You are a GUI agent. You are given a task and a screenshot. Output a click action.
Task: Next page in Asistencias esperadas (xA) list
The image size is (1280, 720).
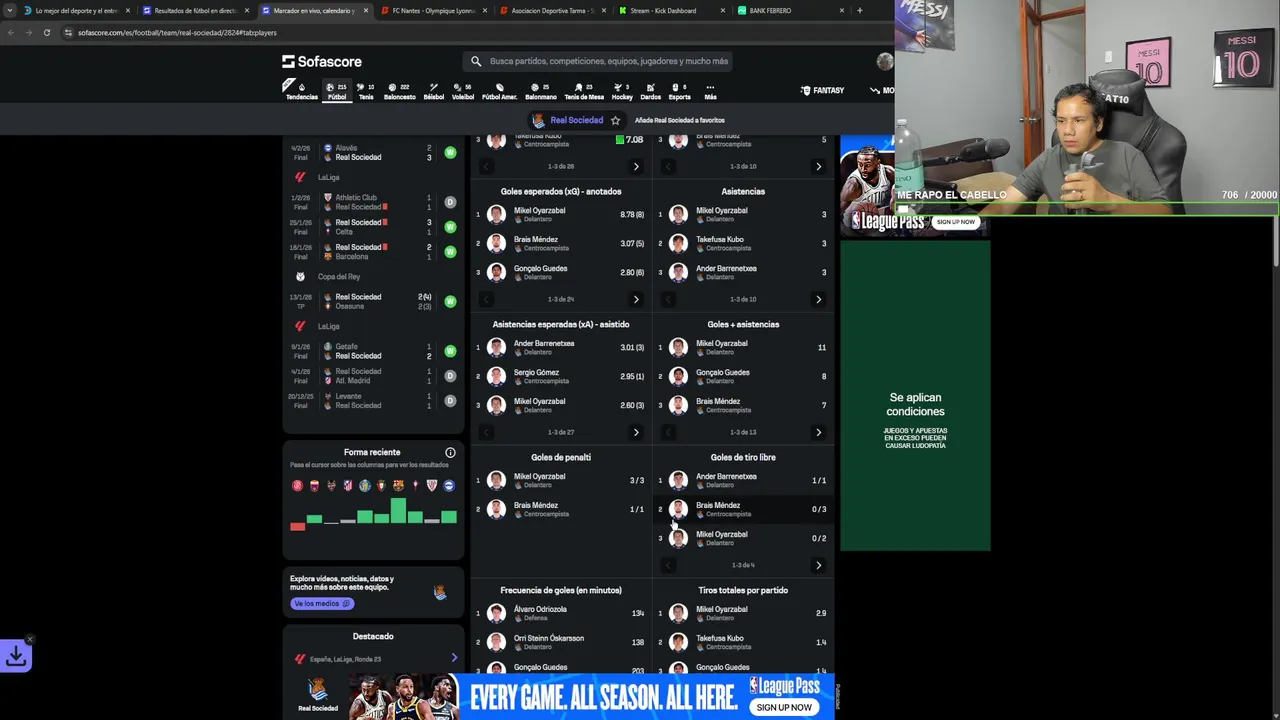pyautogui.click(x=636, y=432)
